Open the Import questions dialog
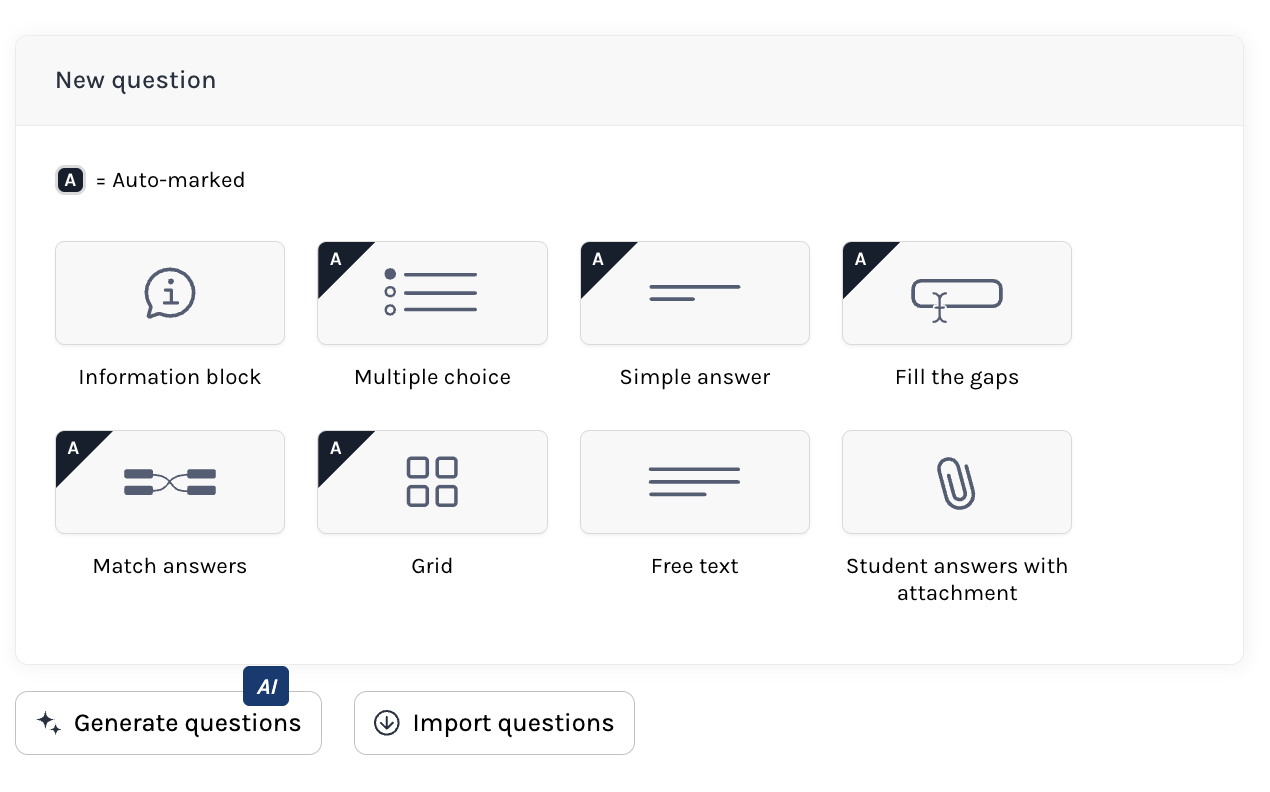 coord(494,723)
